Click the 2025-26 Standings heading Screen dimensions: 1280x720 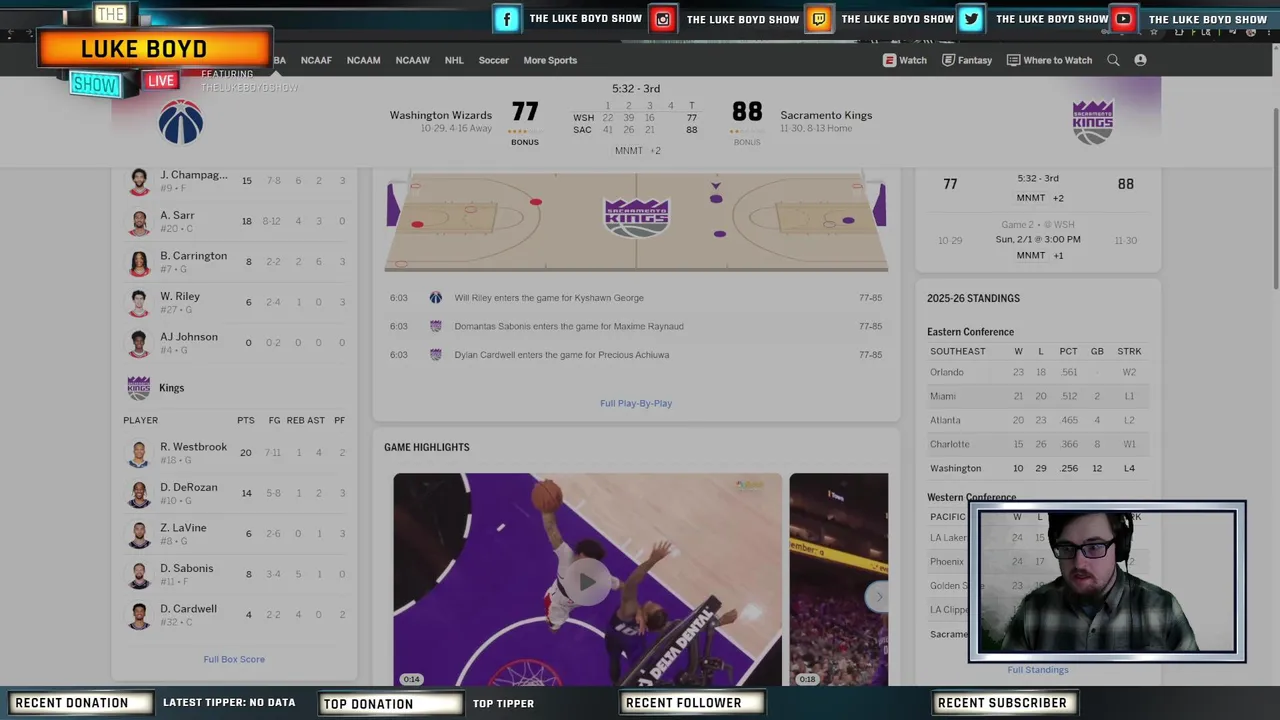973,298
